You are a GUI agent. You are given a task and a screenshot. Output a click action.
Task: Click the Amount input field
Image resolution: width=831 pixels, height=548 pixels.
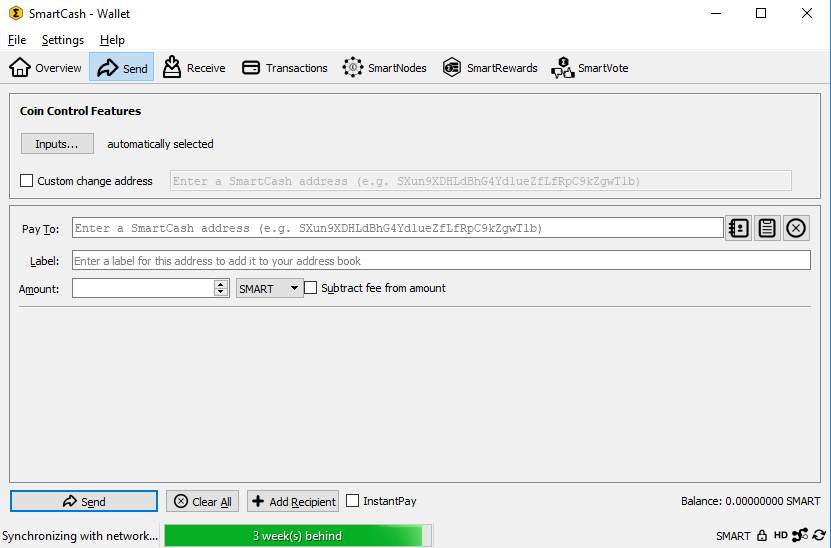(x=143, y=288)
